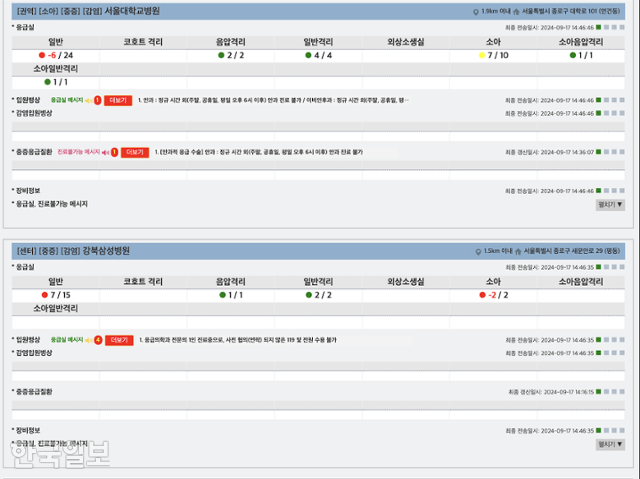Click 코호트 격리 column header in 서울대학교병원 table
This screenshot has height=479, width=640.
click(x=143, y=42)
